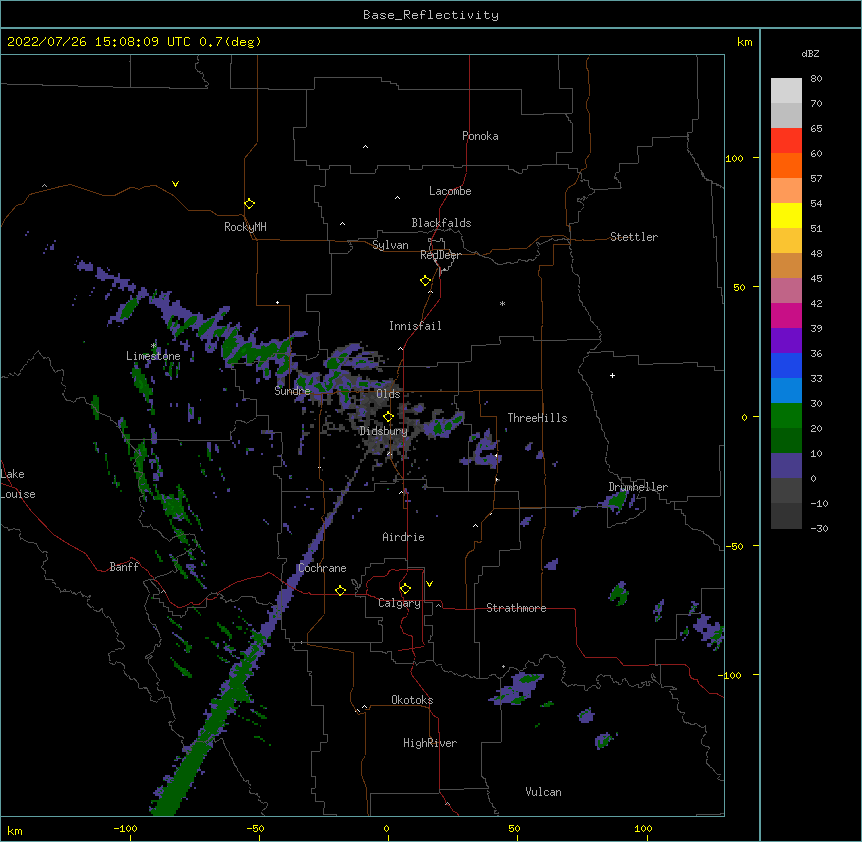The image size is (862, 842).
Task: Select the bright orange 57-60 dBZ legend band
Action: pos(786,165)
